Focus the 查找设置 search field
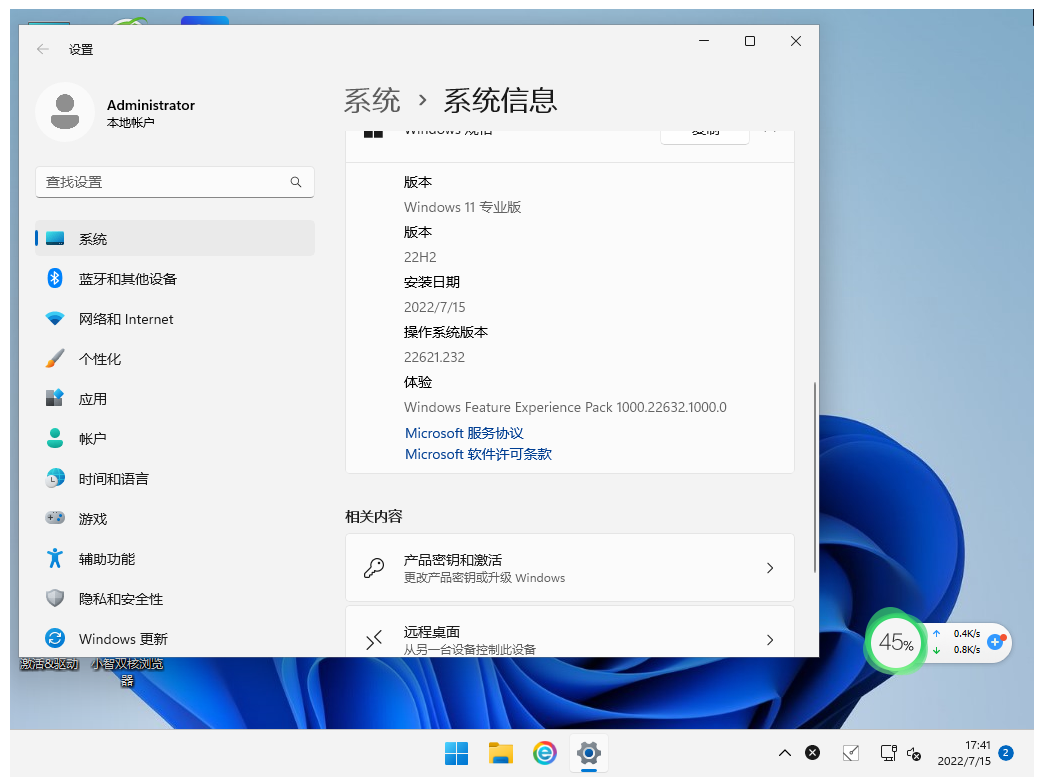Screen dimensions: 1039x784 pos(175,182)
